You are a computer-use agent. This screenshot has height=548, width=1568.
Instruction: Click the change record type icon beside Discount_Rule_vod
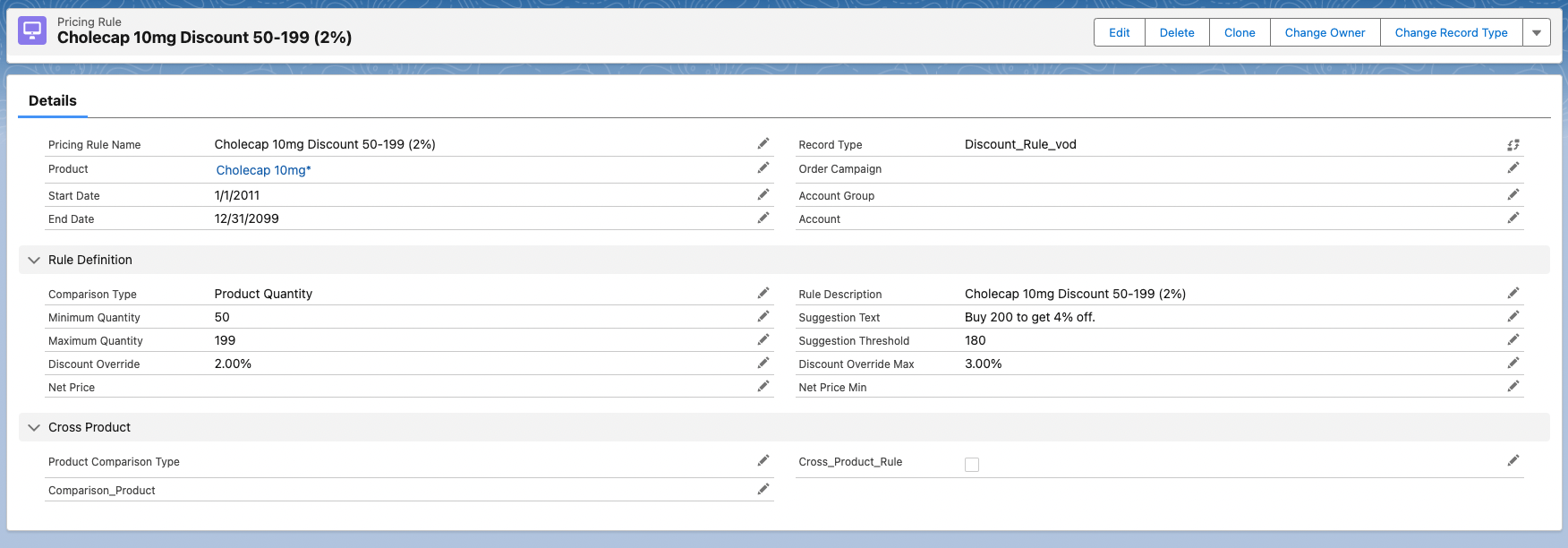pyautogui.click(x=1513, y=144)
